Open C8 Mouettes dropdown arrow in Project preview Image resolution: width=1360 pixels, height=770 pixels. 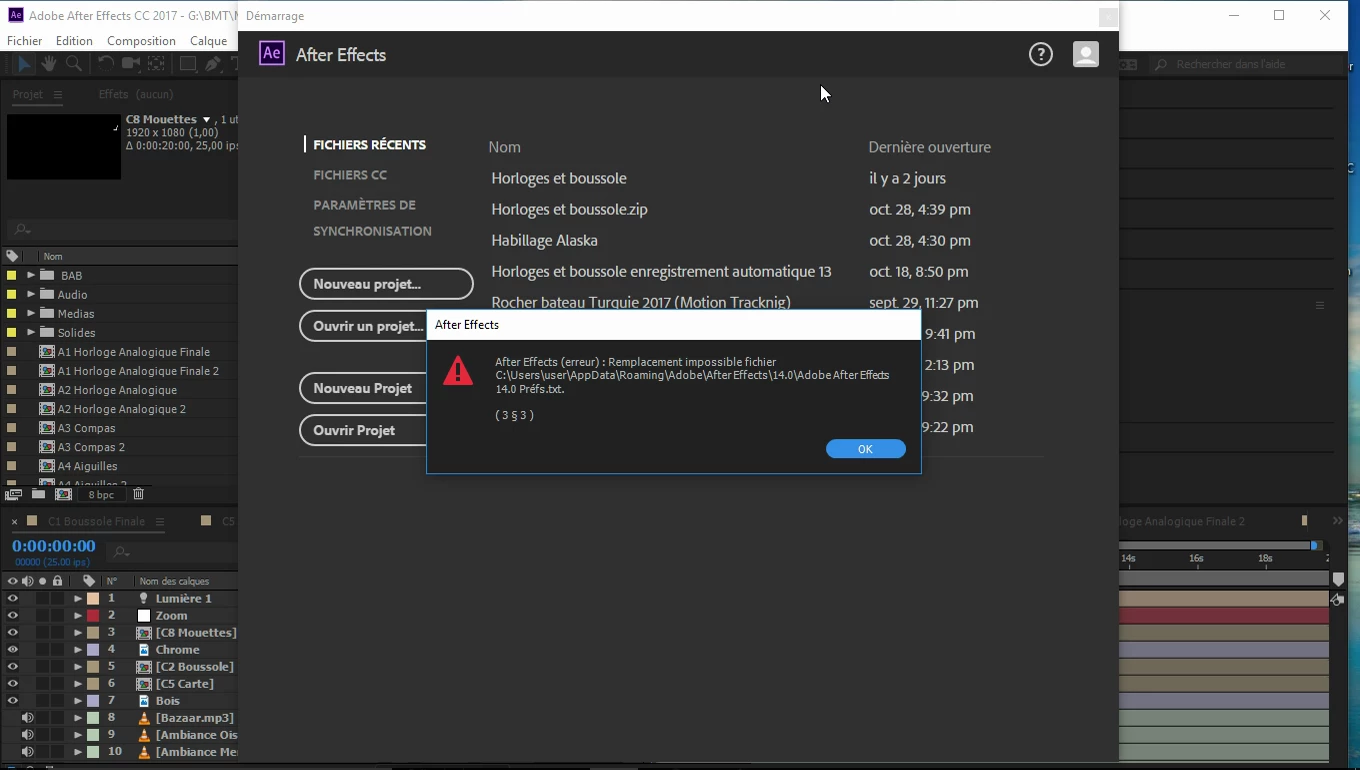tap(207, 119)
